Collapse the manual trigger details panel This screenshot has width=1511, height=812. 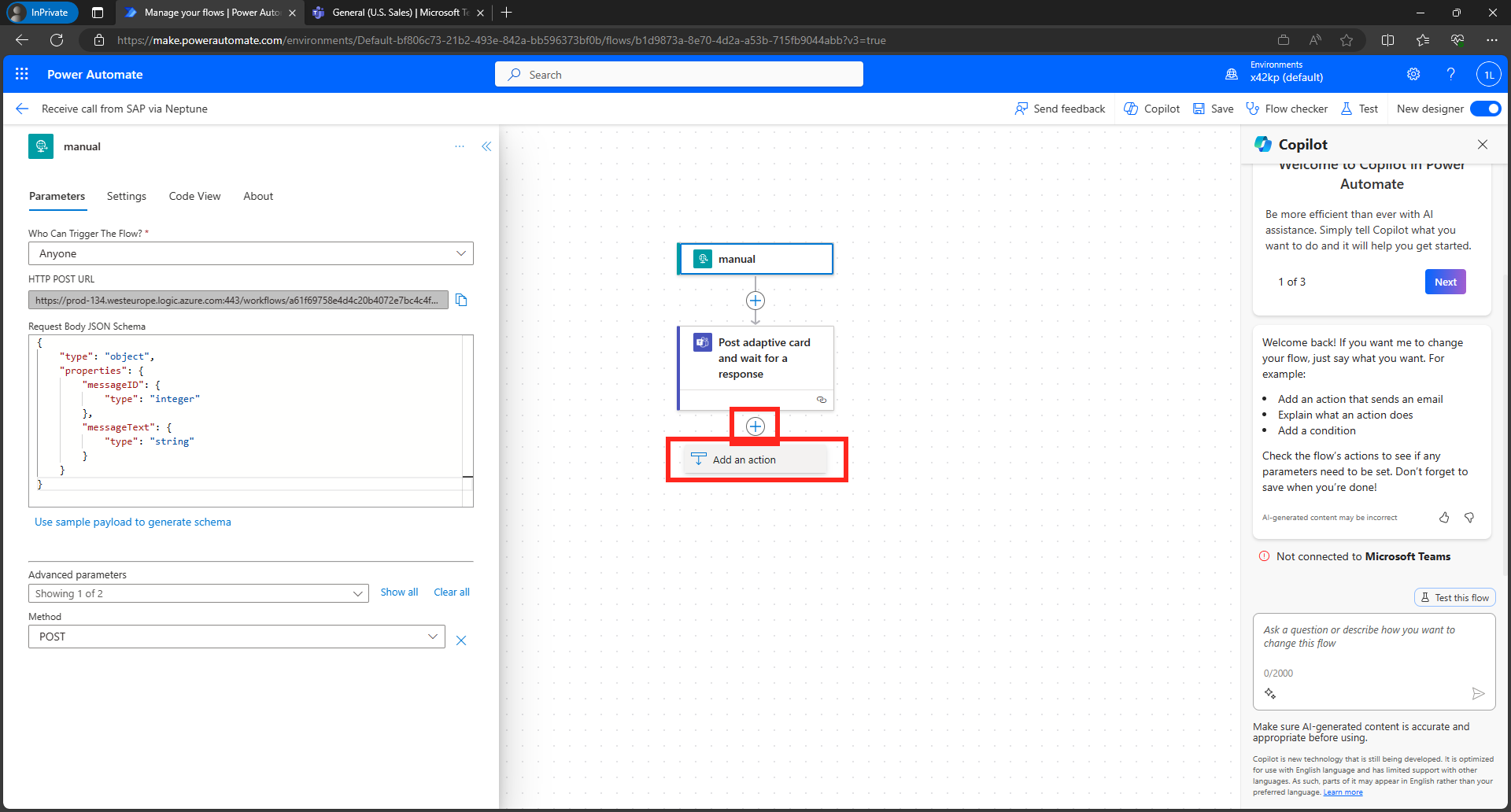tap(486, 146)
